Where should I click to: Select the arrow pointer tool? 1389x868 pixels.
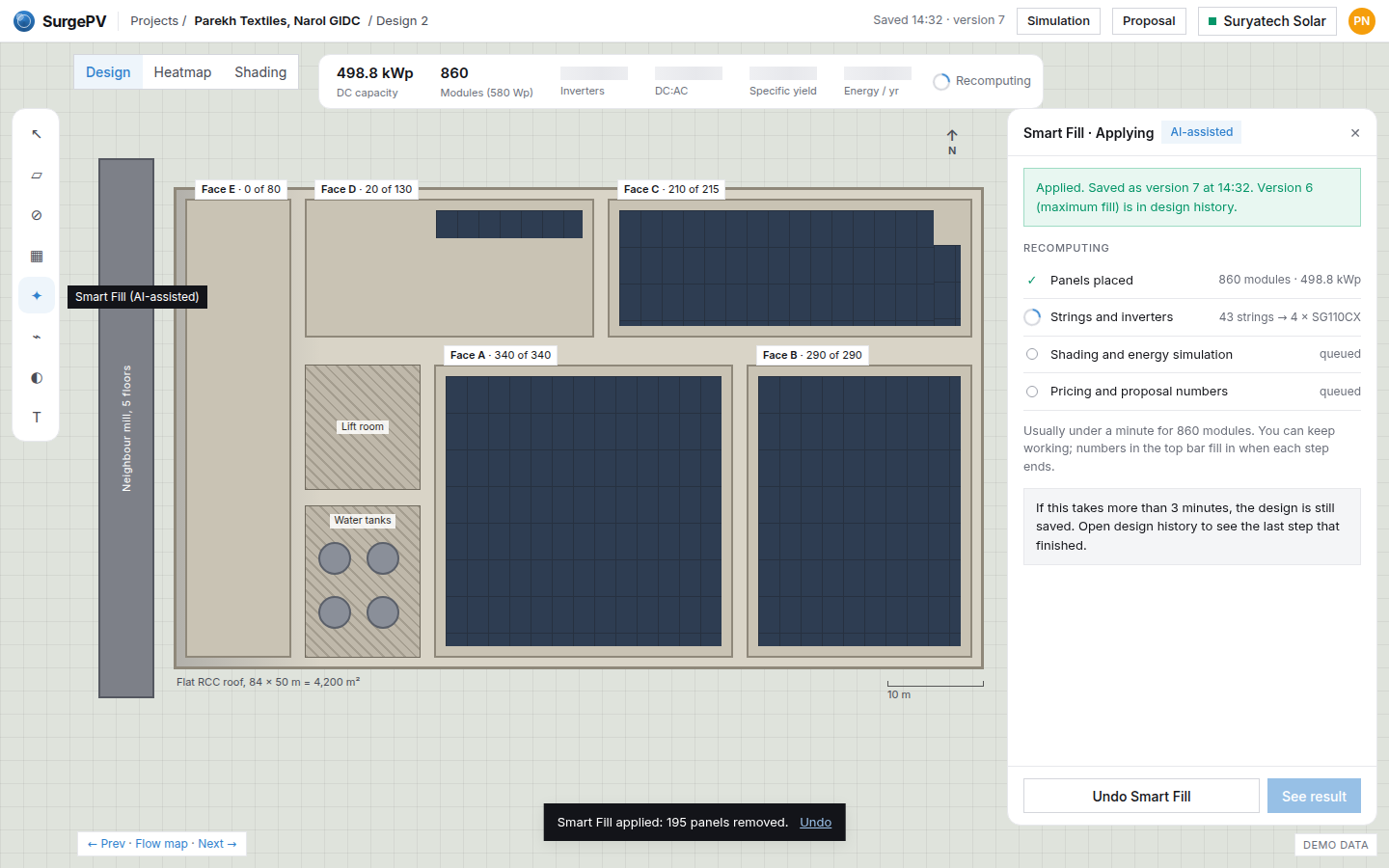[x=37, y=134]
